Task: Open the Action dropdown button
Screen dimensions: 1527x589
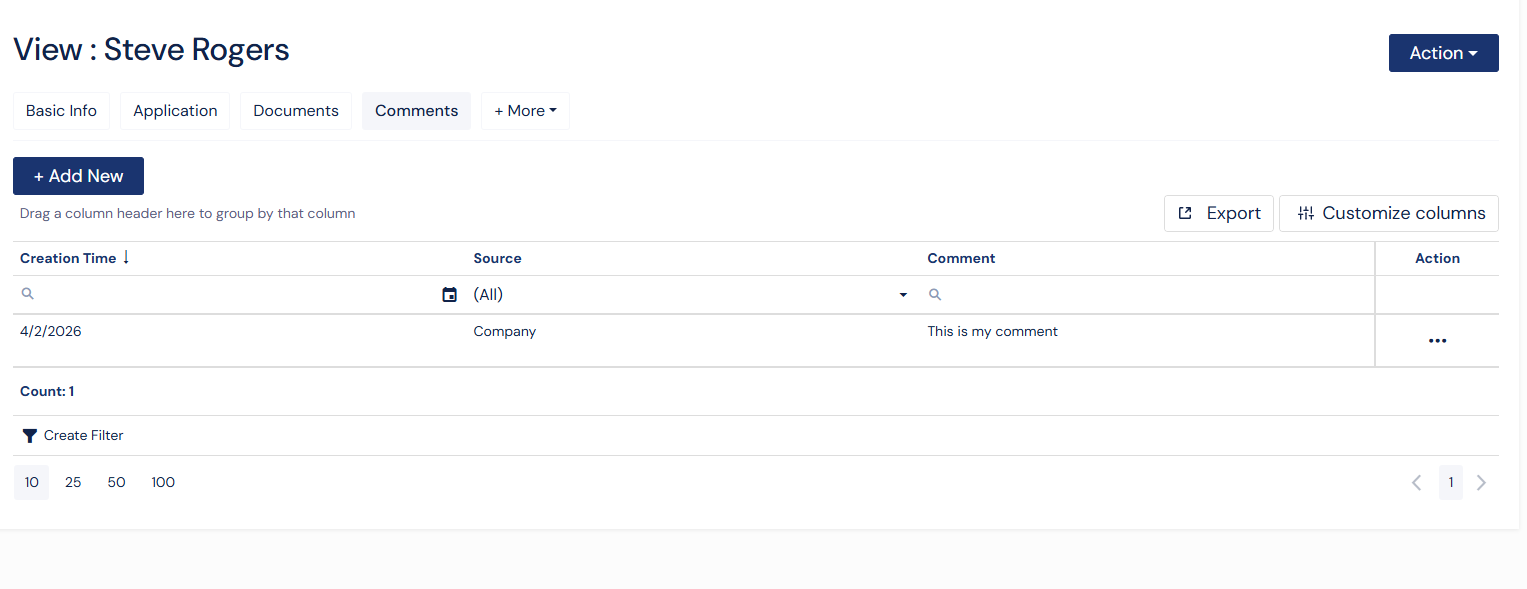Action: pyautogui.click(x=1443, y=53)
